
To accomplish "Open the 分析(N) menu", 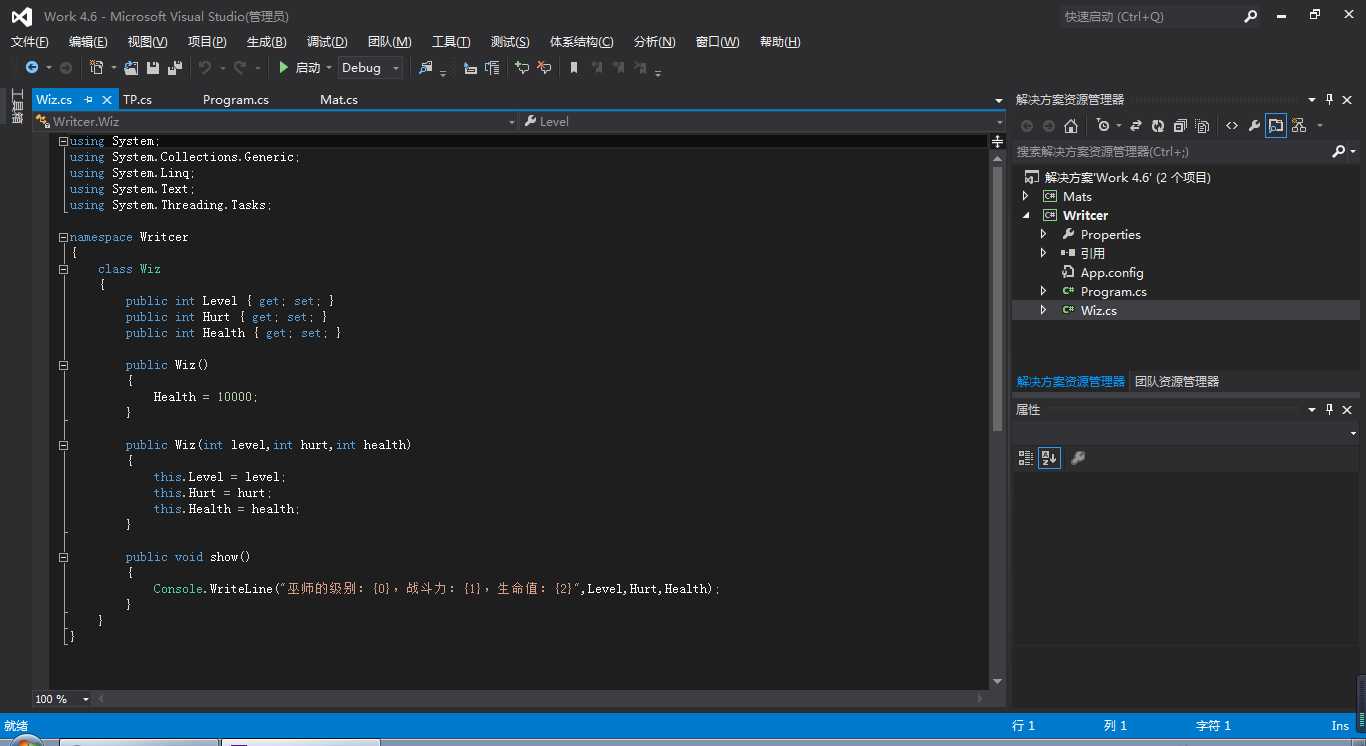I will [655, 42].
